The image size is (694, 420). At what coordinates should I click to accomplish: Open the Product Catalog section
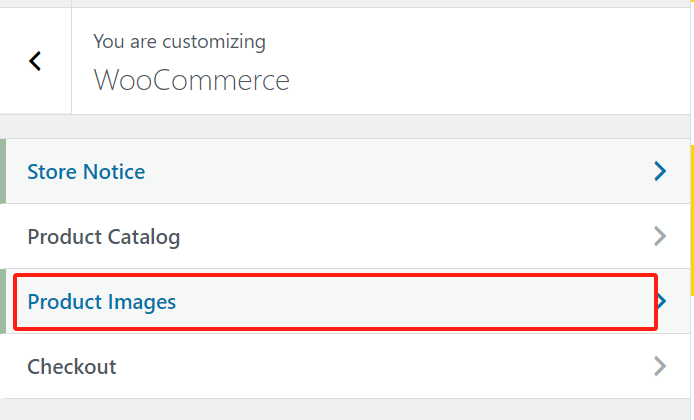[104, 237]
